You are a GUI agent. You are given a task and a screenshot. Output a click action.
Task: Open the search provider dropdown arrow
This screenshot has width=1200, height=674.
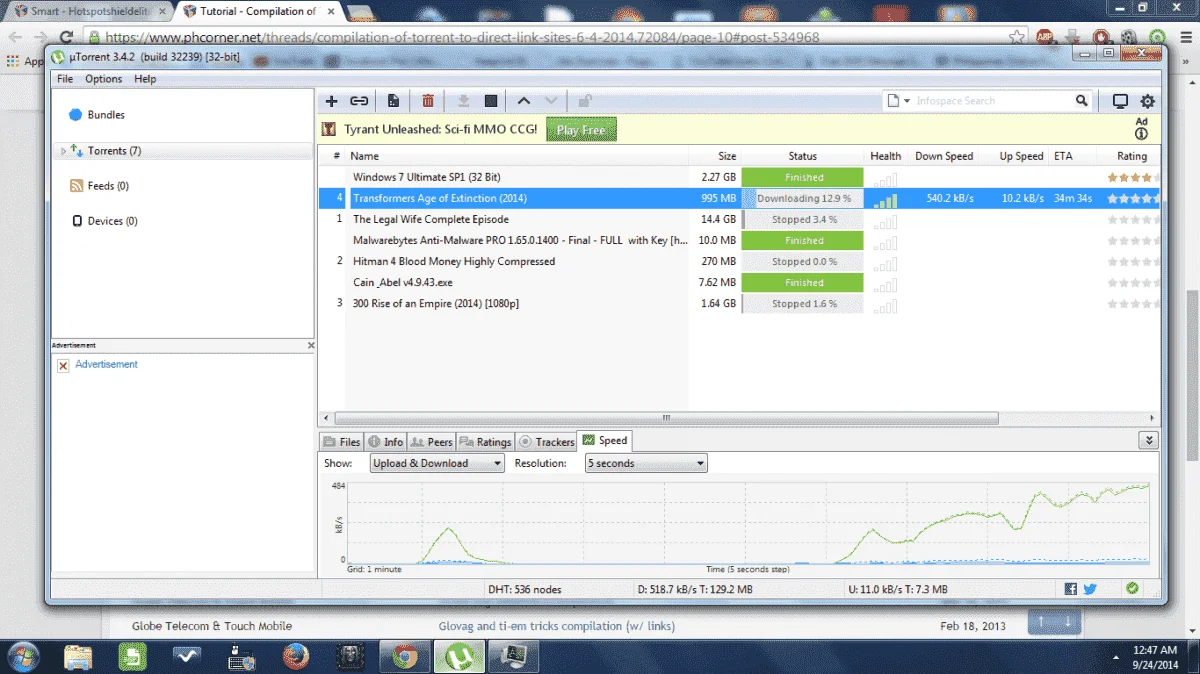pos(907,101)
